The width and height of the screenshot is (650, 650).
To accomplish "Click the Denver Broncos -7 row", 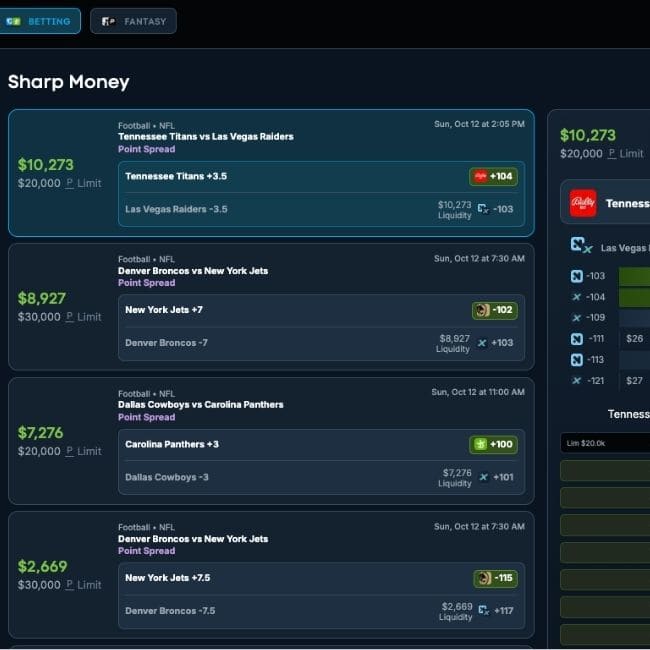I will (x=321, y=344).
